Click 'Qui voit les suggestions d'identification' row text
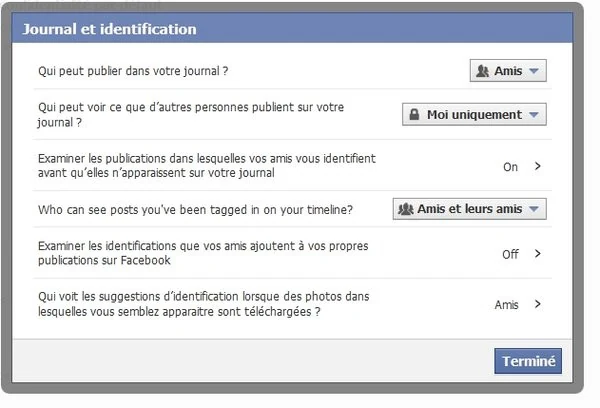The width and height of the screenshot is (600, 408). click(x=204, y=304)
